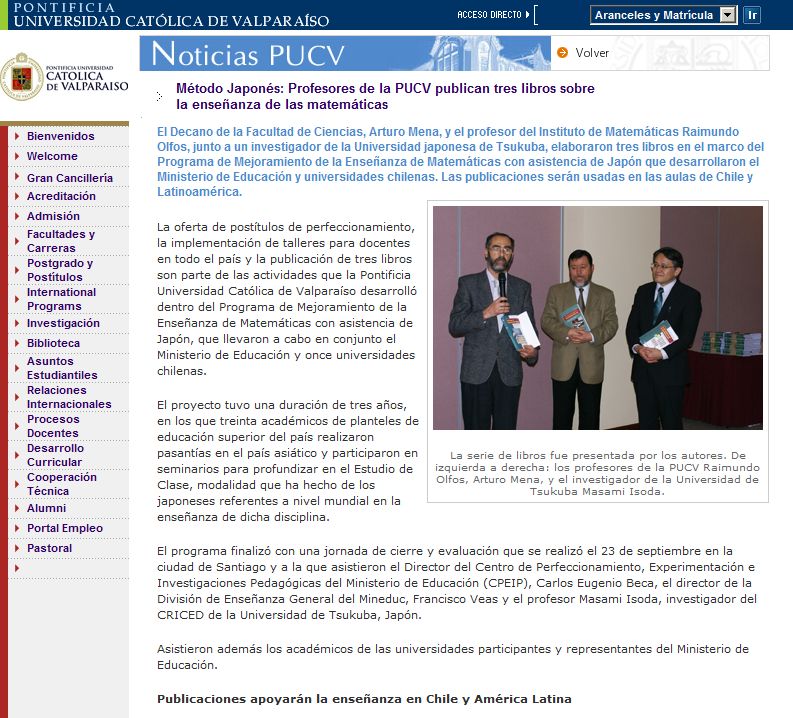793x718 pixels.
Task: Click the red arrow beside Asuntos Estudiantiles
Action: pyautogui.click(x=17, y=368)
